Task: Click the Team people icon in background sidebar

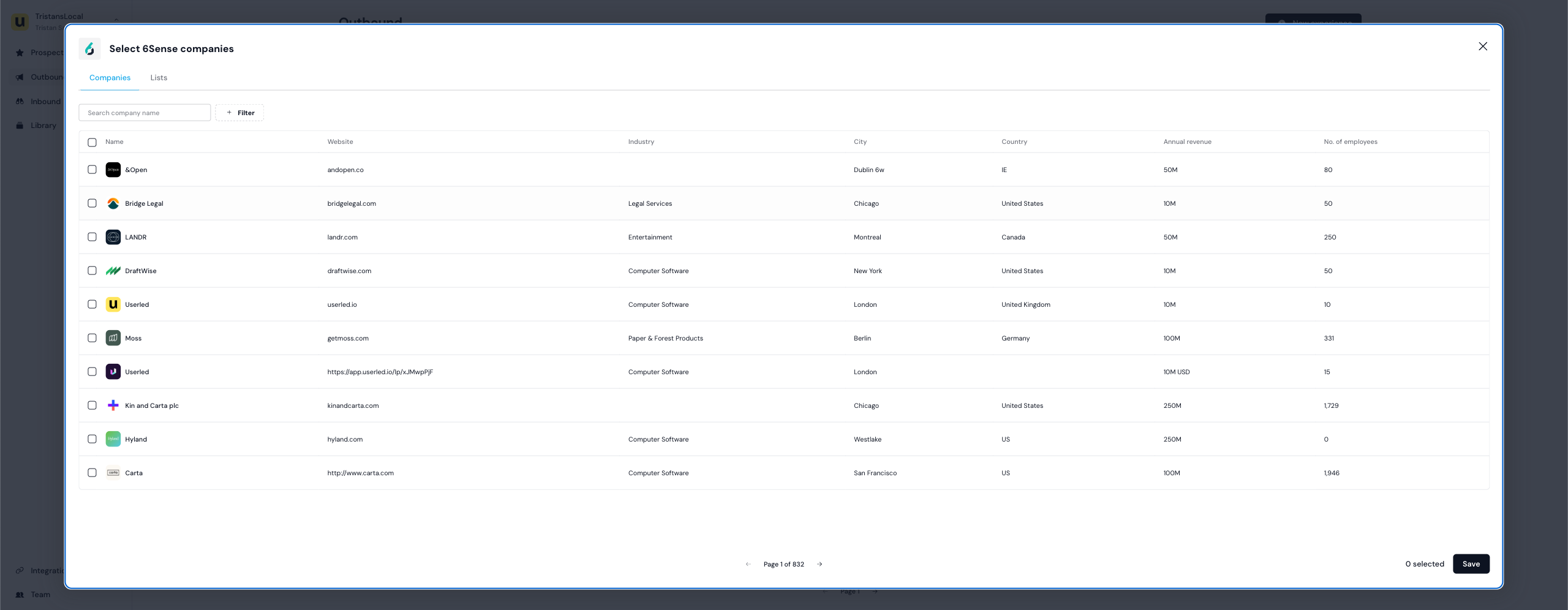Action: [20, 595]
